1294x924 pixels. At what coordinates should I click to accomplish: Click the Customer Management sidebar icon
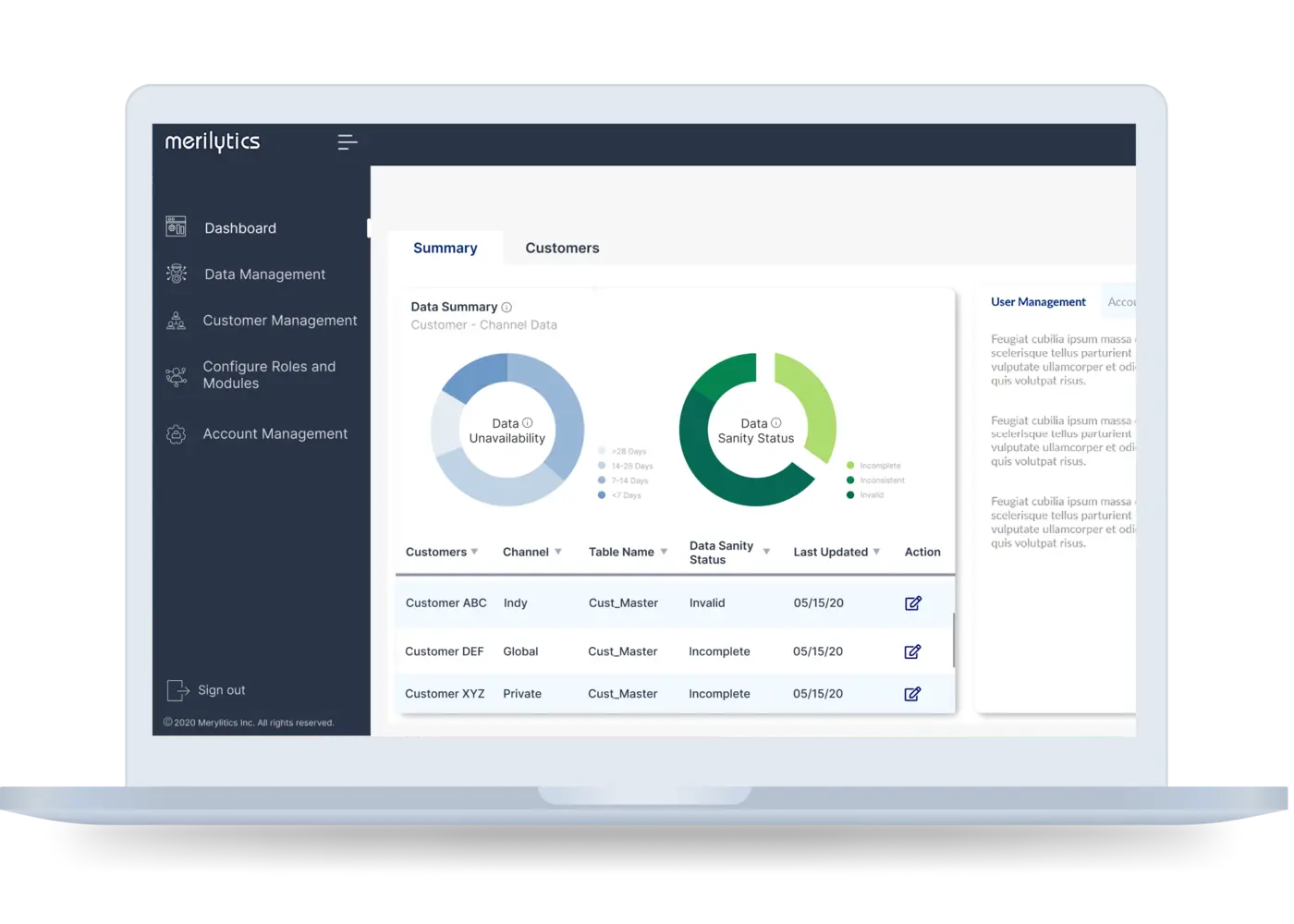point(176,321)
